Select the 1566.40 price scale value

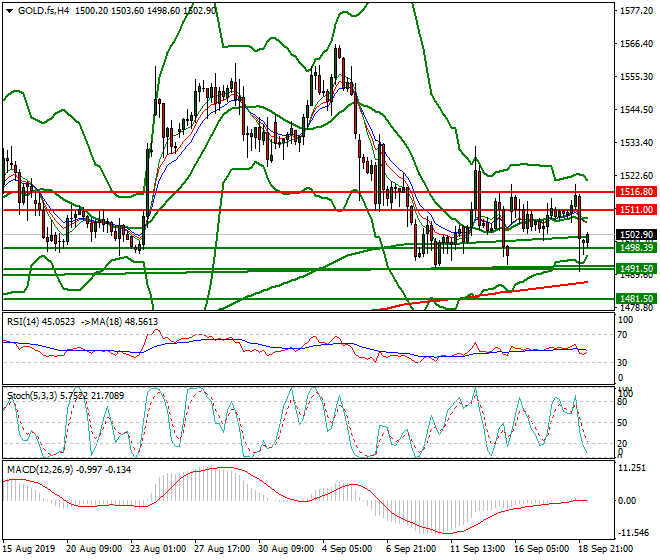tap(636, 44)
